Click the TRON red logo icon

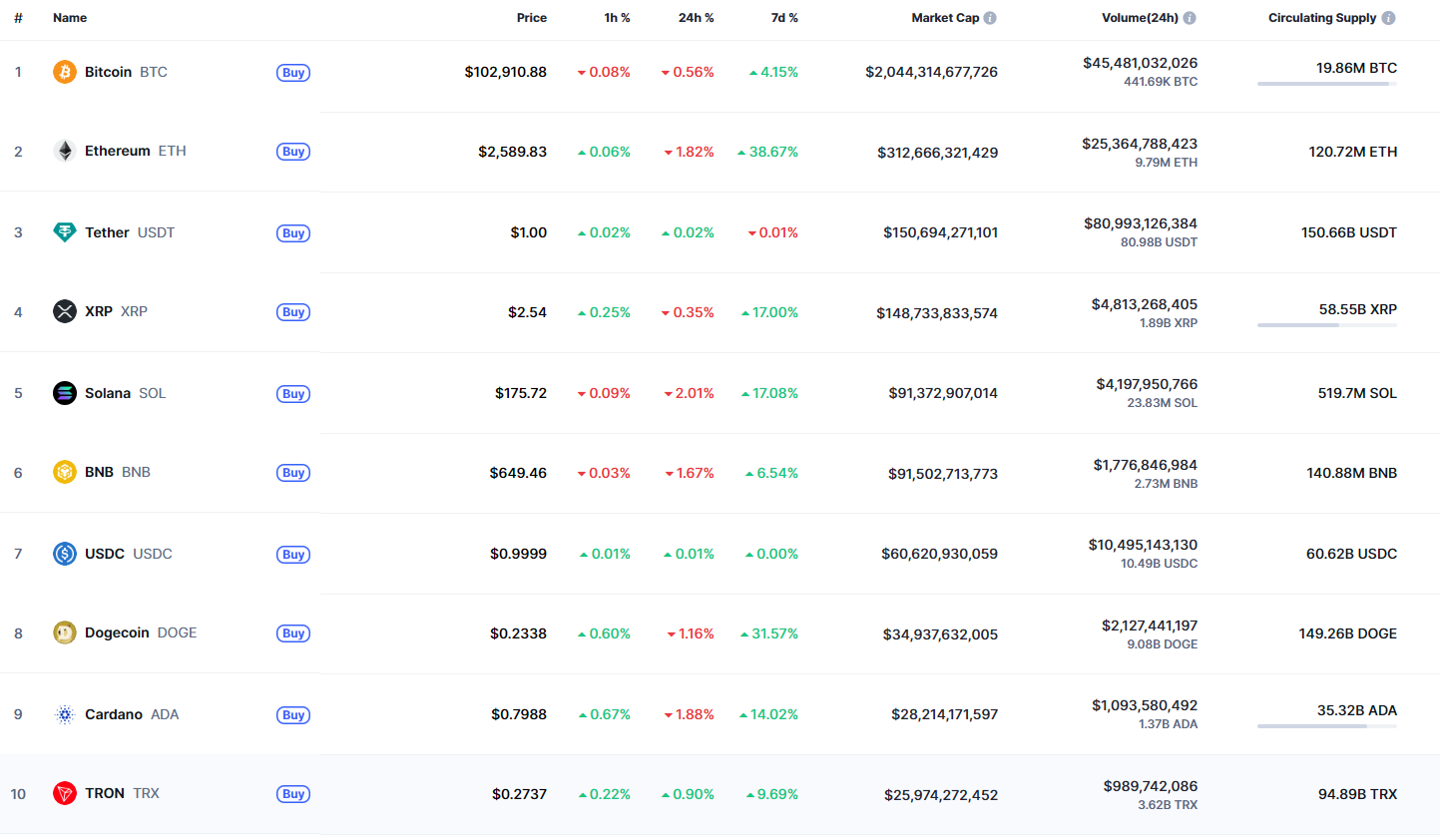(65, 793)
